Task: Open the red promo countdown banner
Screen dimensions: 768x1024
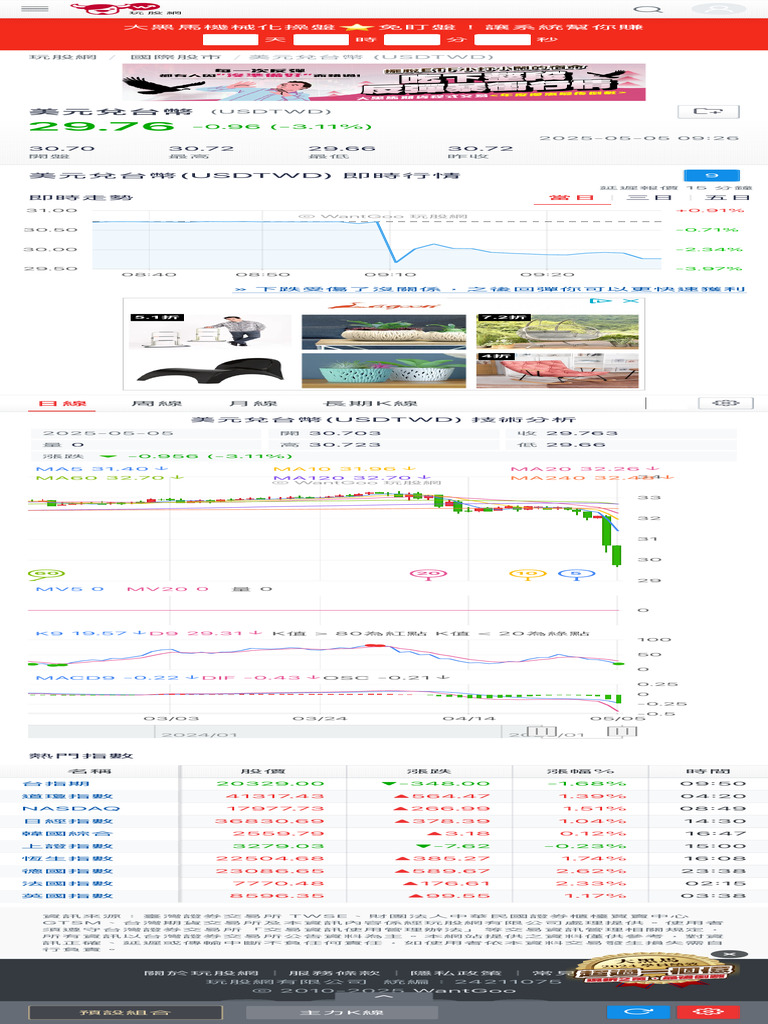Action: (x=384, y=34)
